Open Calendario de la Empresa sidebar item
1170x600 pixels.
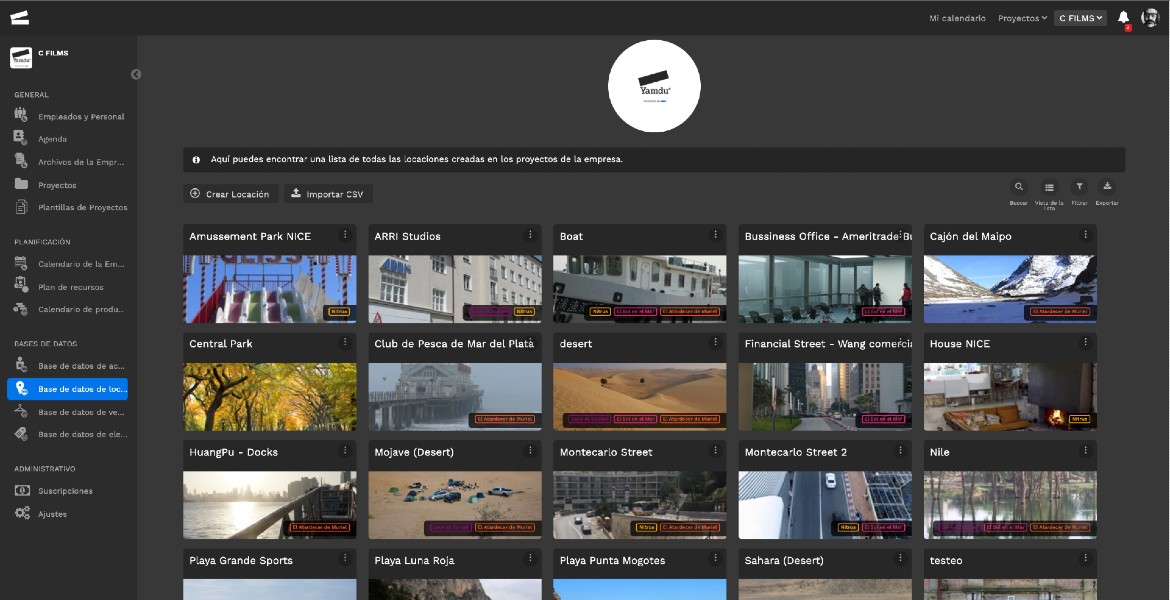(x=69, y=264)
